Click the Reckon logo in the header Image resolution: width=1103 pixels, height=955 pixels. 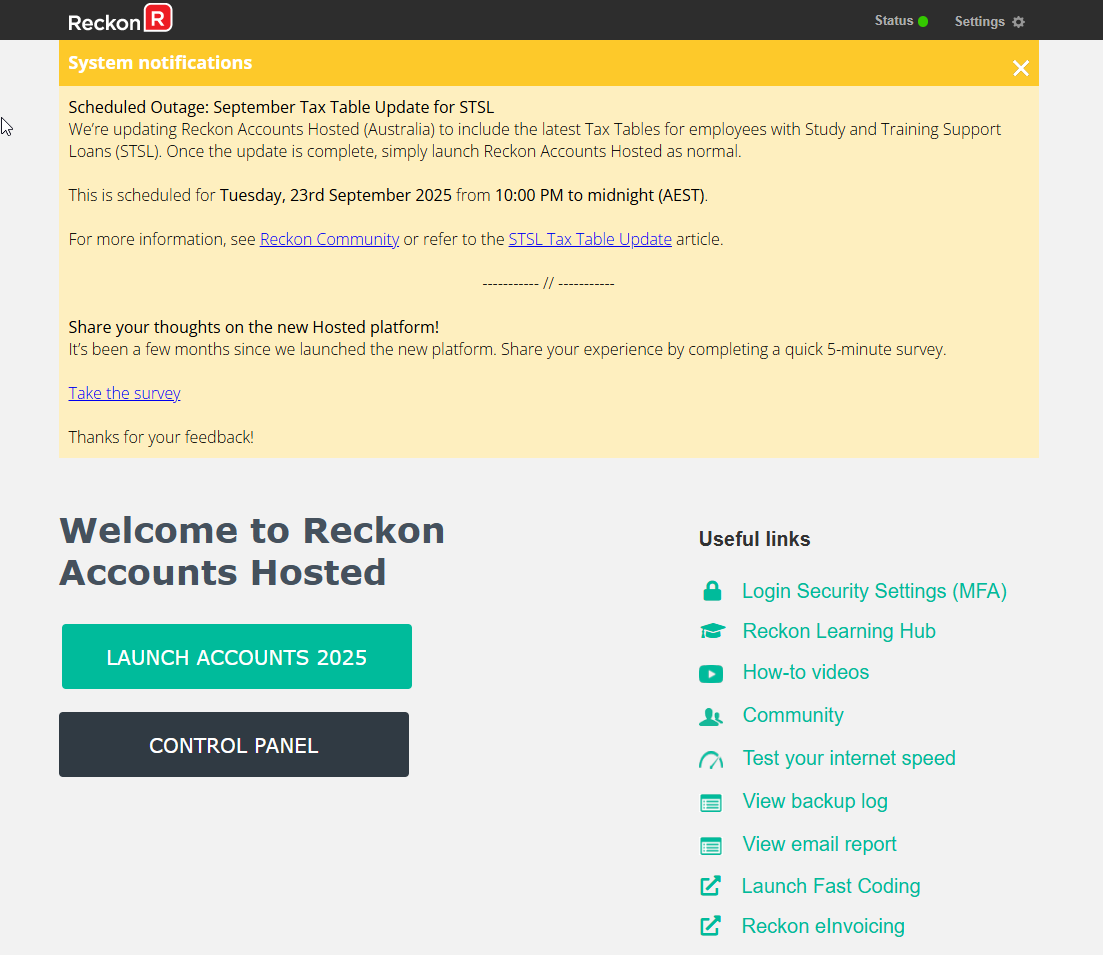point(120,19)
